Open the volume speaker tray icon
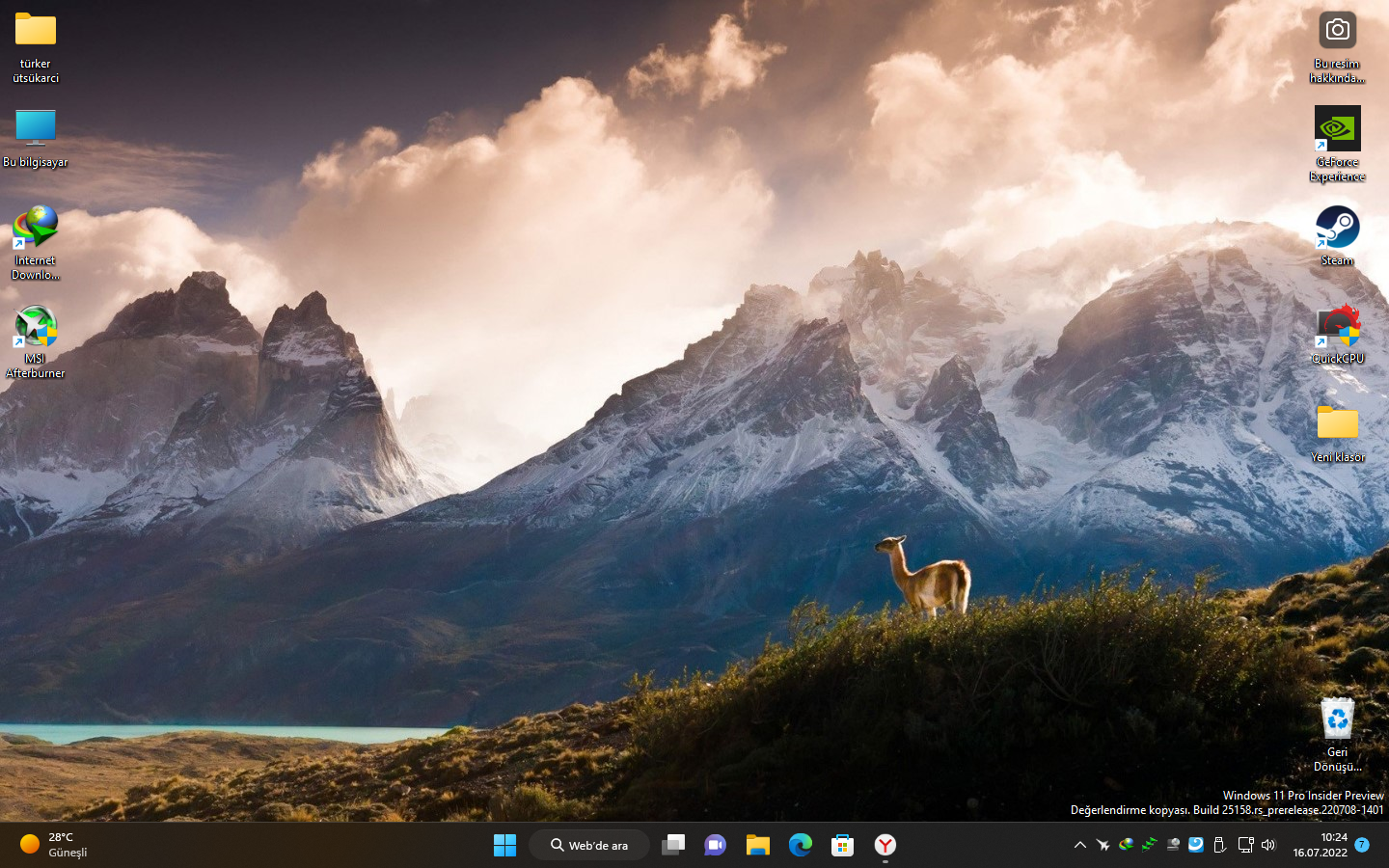 coord(1268,845)
